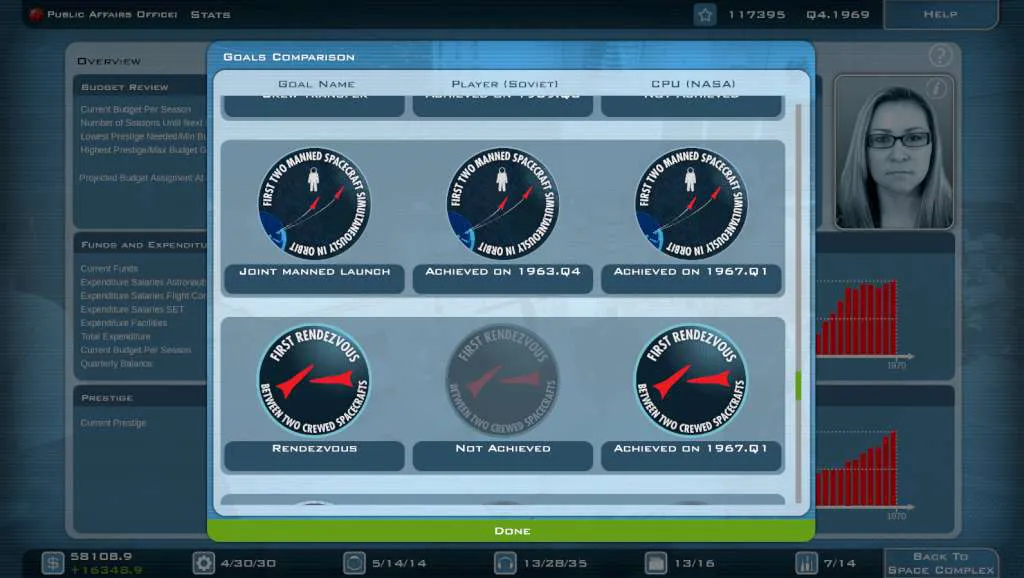Click the astronaut helmet icon in bottom bar
This screenshot has height=578, width=1024.
(354, 562)
